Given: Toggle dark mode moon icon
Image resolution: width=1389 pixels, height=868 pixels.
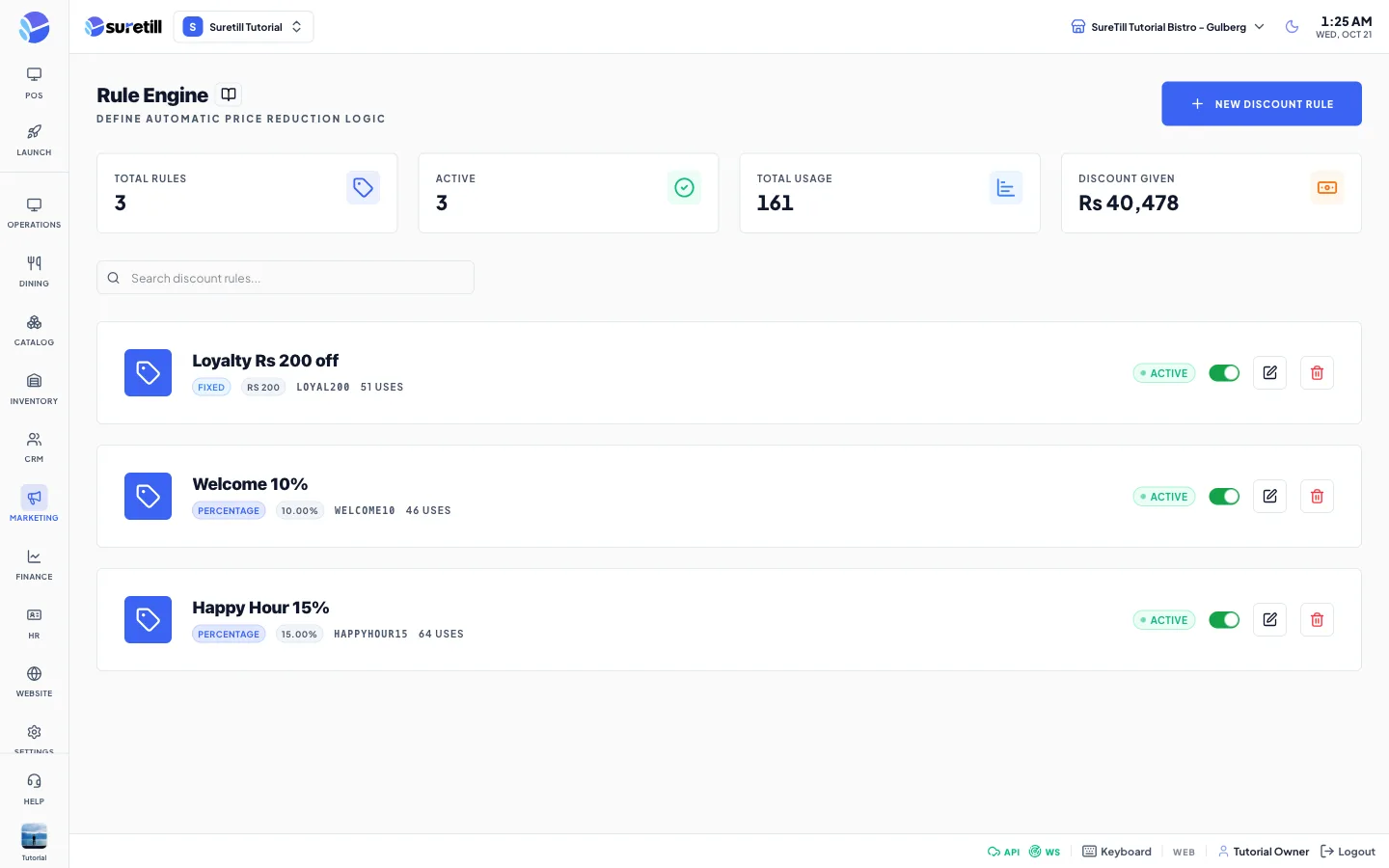Looking at the screenshot, I should (1292, 27).
